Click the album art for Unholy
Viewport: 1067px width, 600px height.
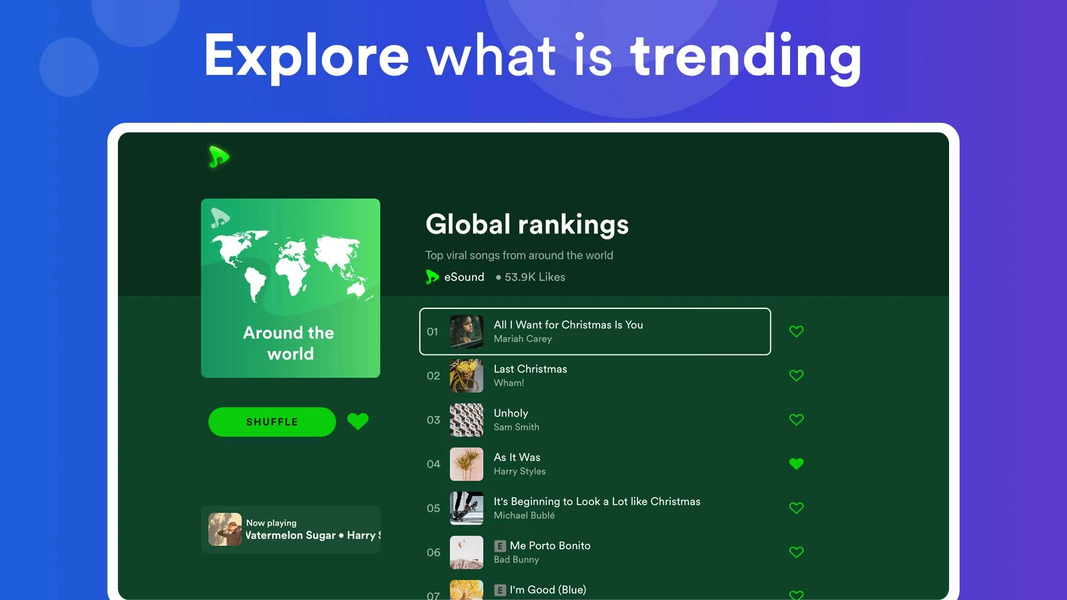(466, 420)
